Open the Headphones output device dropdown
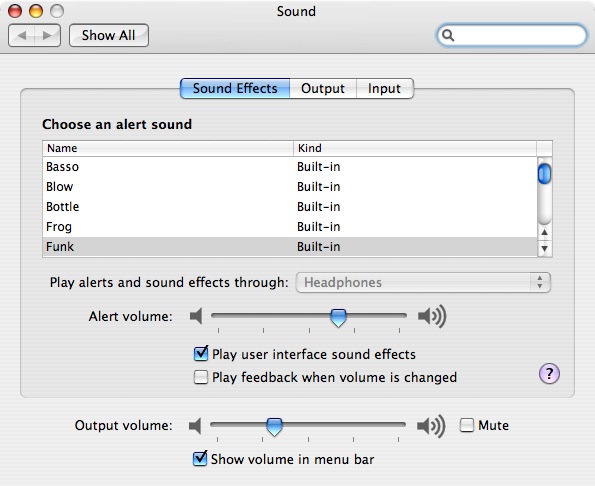 point(423,283)
